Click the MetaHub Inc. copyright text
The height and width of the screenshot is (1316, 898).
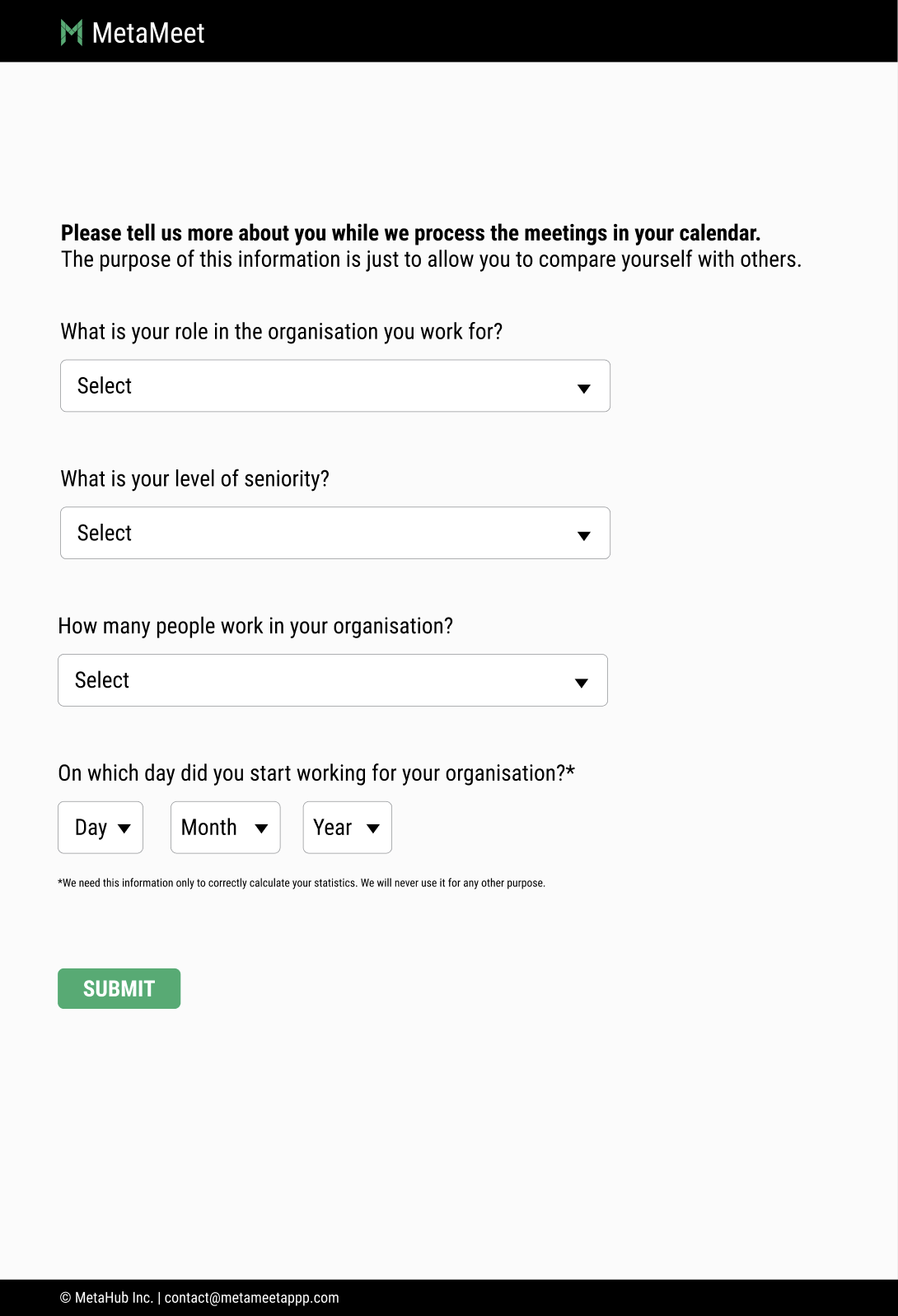tap(107, 1298)
